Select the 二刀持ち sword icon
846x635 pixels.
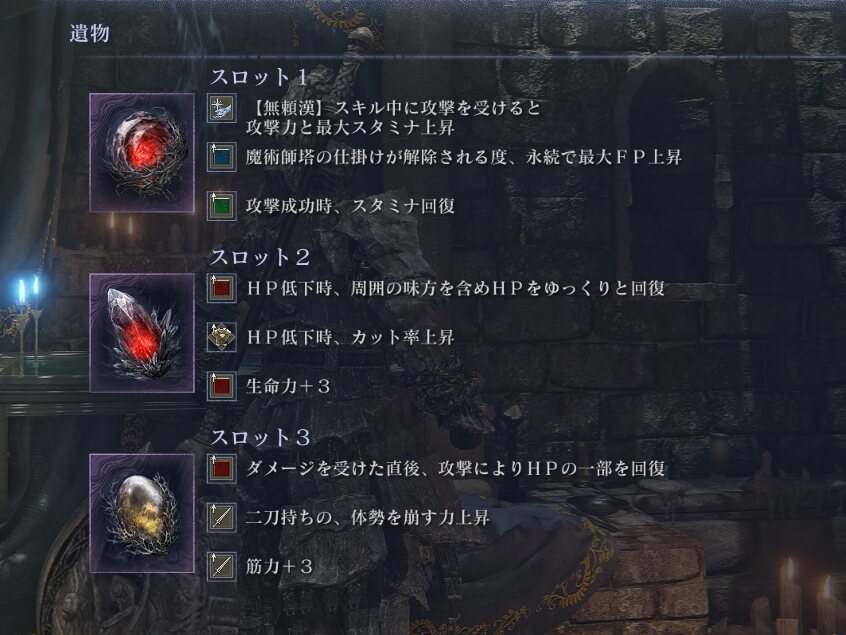(221, 517)
